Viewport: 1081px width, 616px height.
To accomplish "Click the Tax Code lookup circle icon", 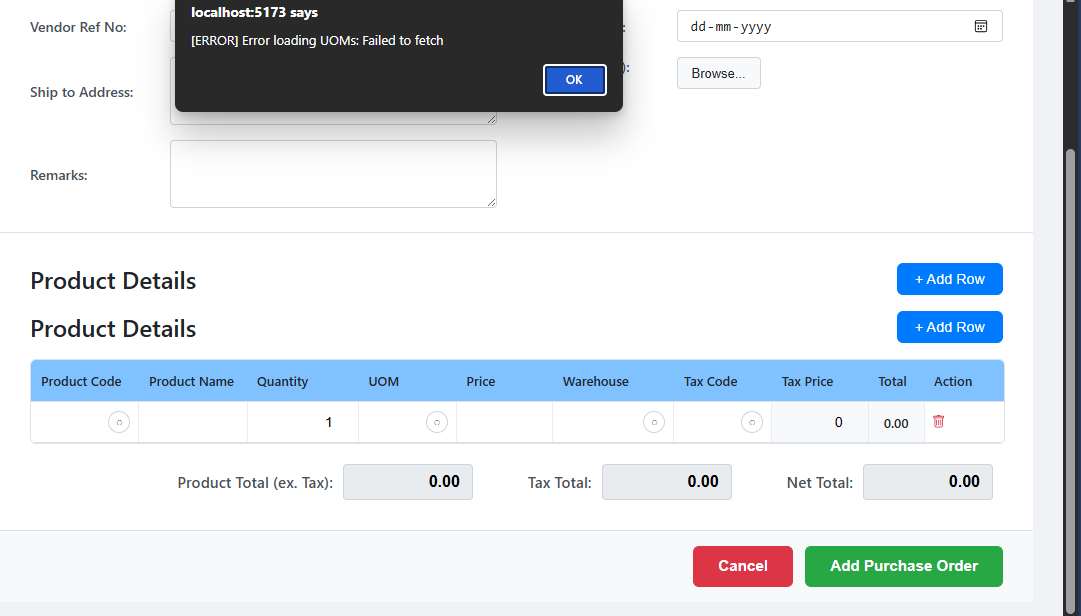I will click(752, 423).
